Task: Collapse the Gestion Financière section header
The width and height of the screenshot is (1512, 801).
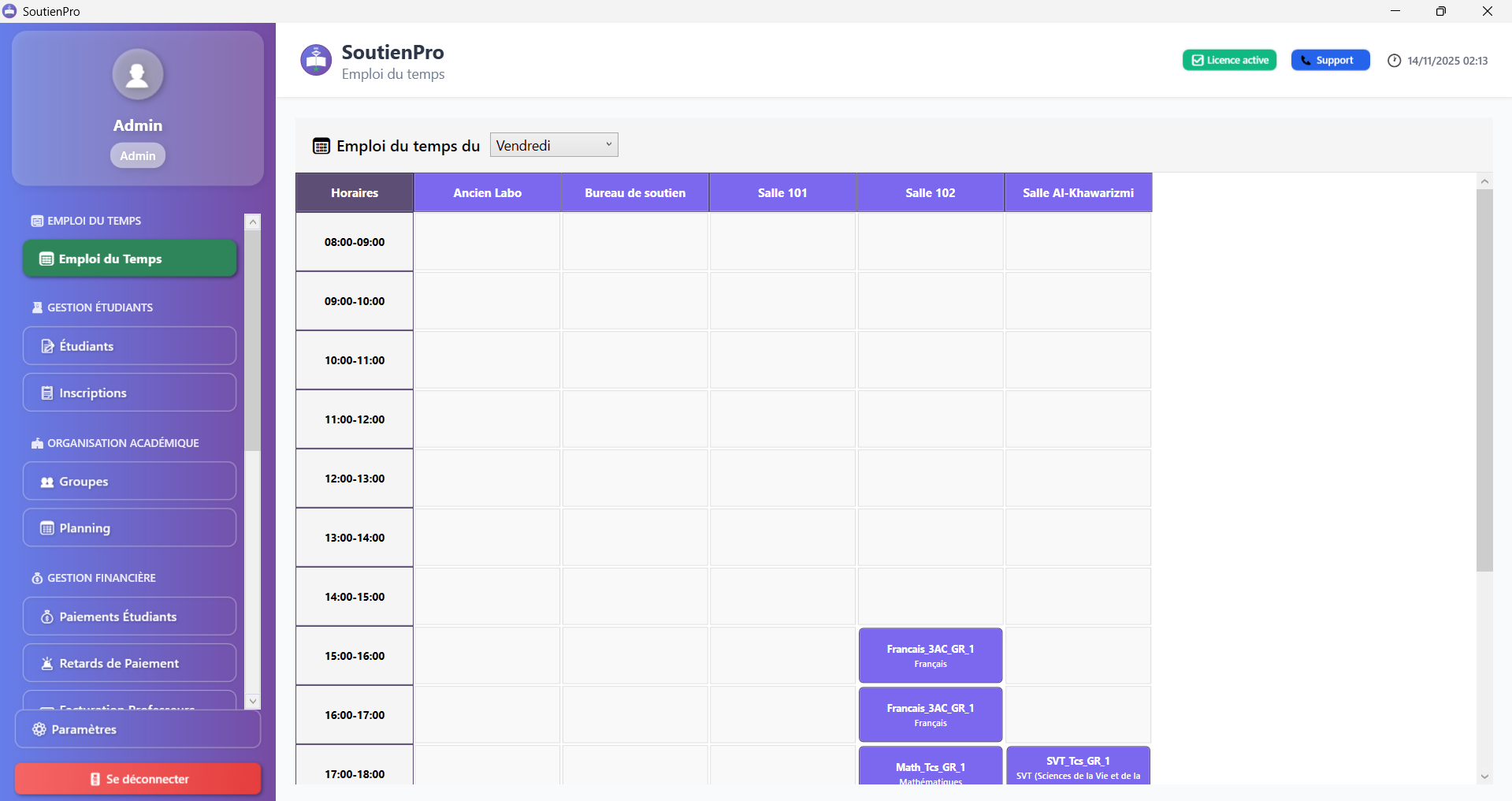Action: 101,577
